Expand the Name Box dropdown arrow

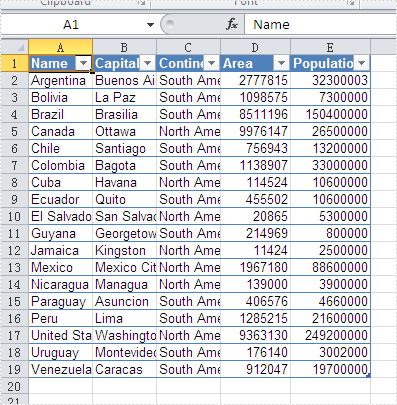(150, 25)
